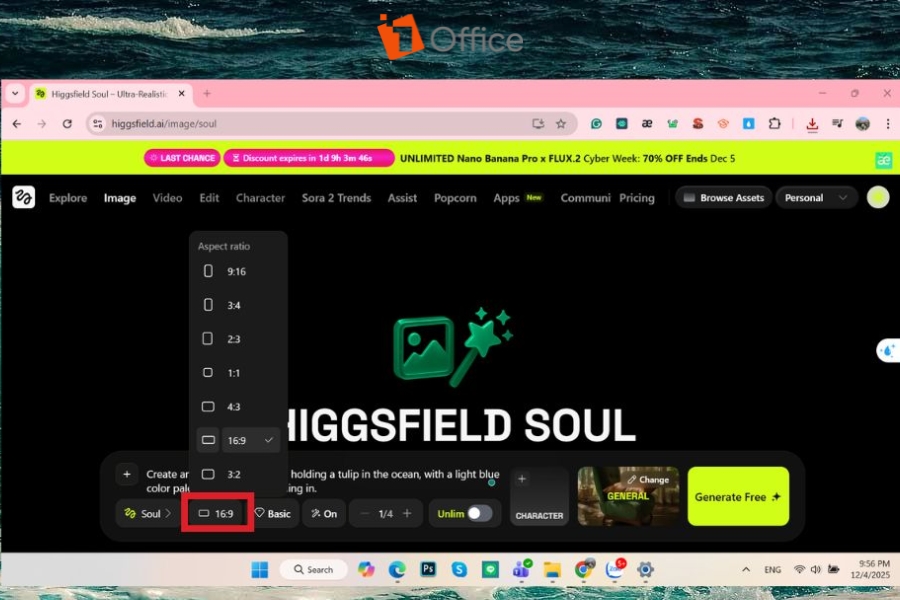Select the 3:4 aspect ratio
Screen dimensions: 900x600
(x=237, y=305)
